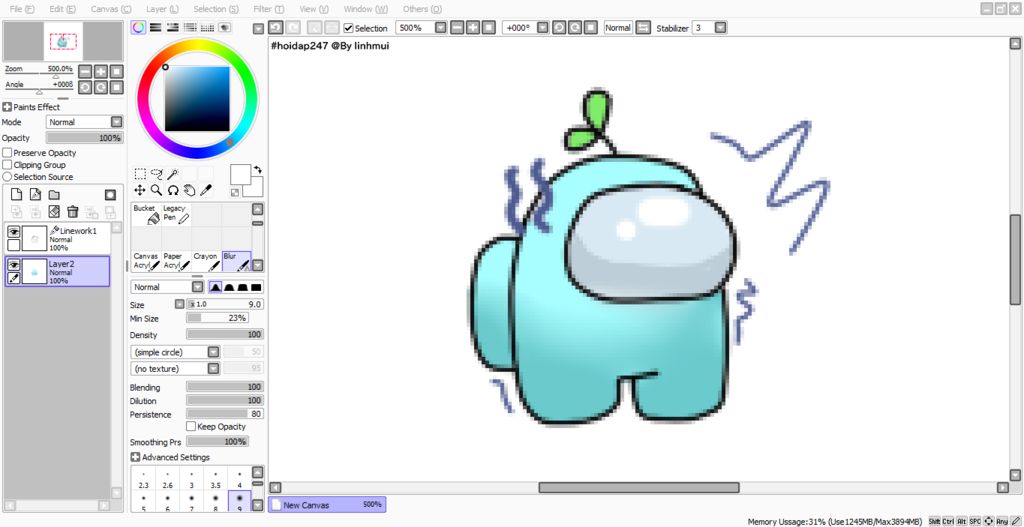This screenshot has height=527, width=1024.
Task: Select the Lasso selection tool
Action: click(157, 174)
